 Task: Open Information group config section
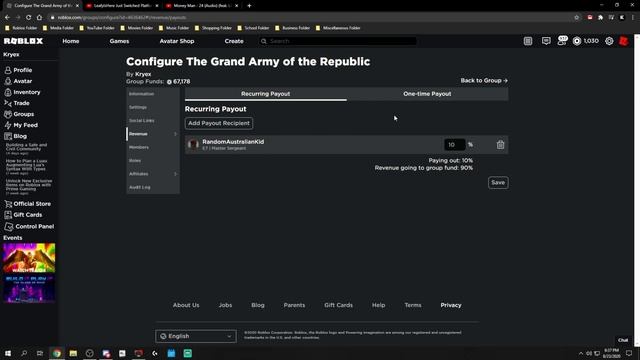[x=142, y=94]
